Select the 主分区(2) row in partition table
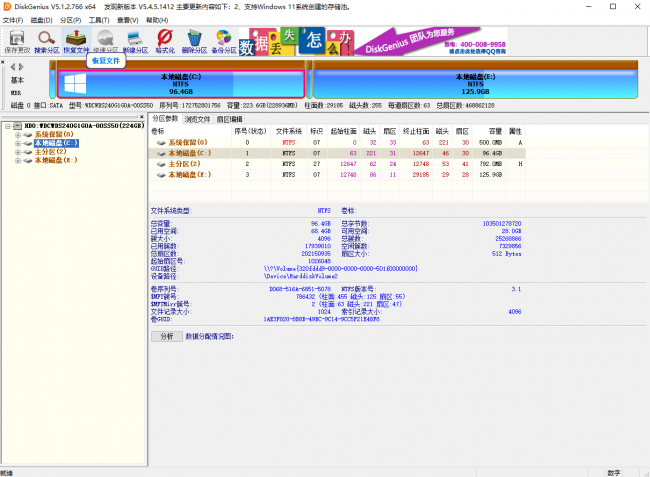 pyautogui.click(x=337, y=164)
